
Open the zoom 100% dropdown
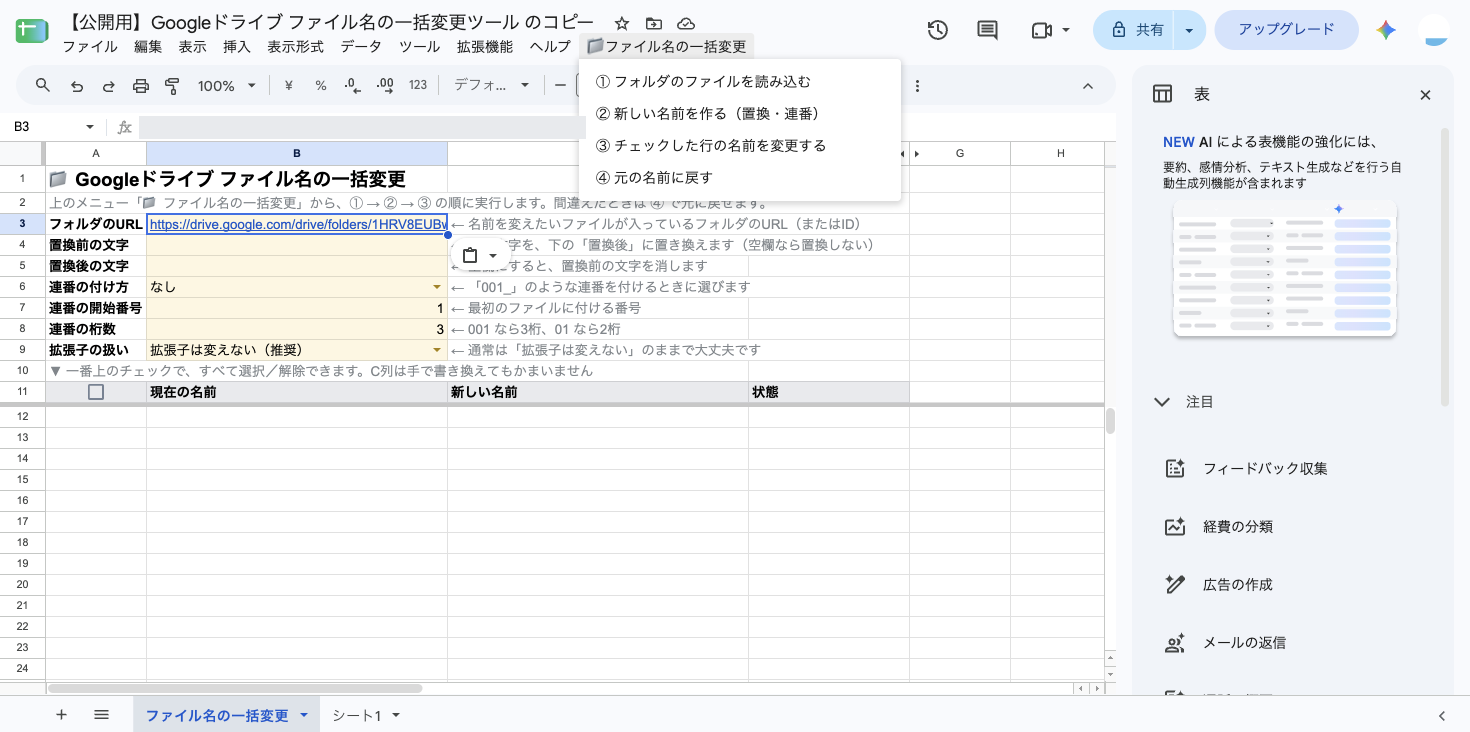tap(227, 85)
